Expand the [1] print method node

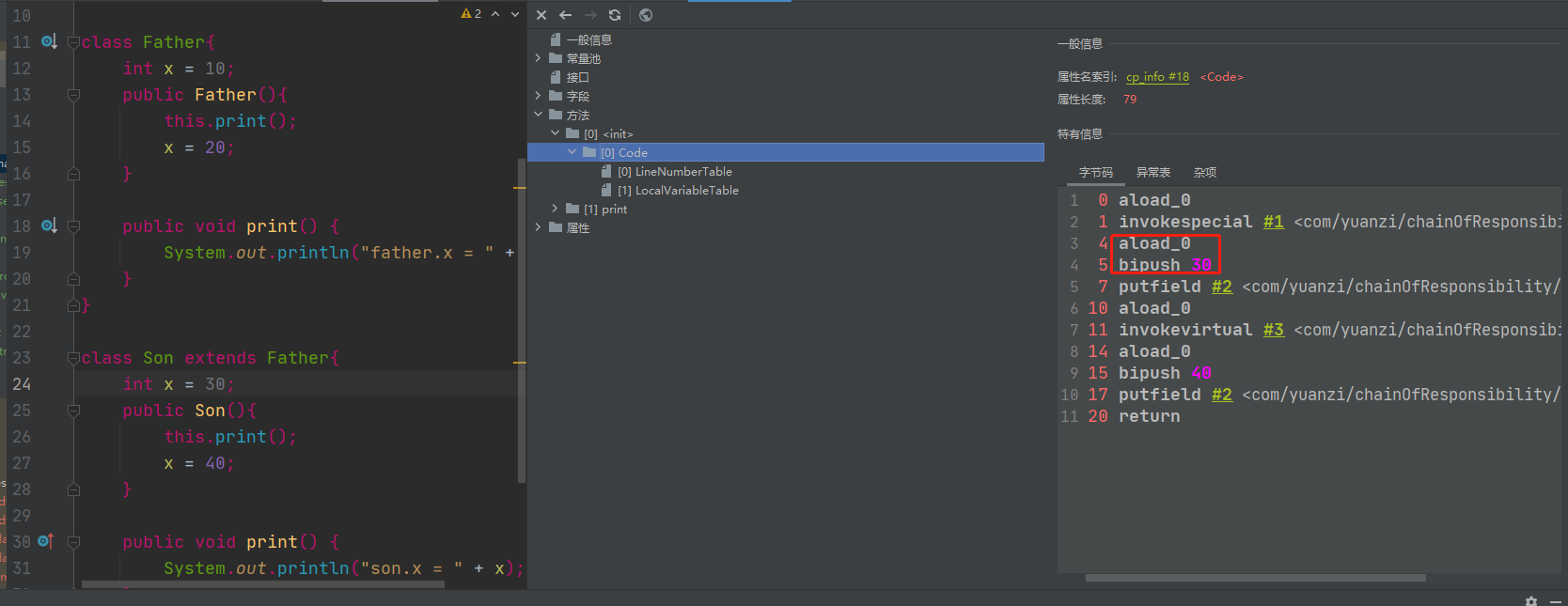click(556, 209)
